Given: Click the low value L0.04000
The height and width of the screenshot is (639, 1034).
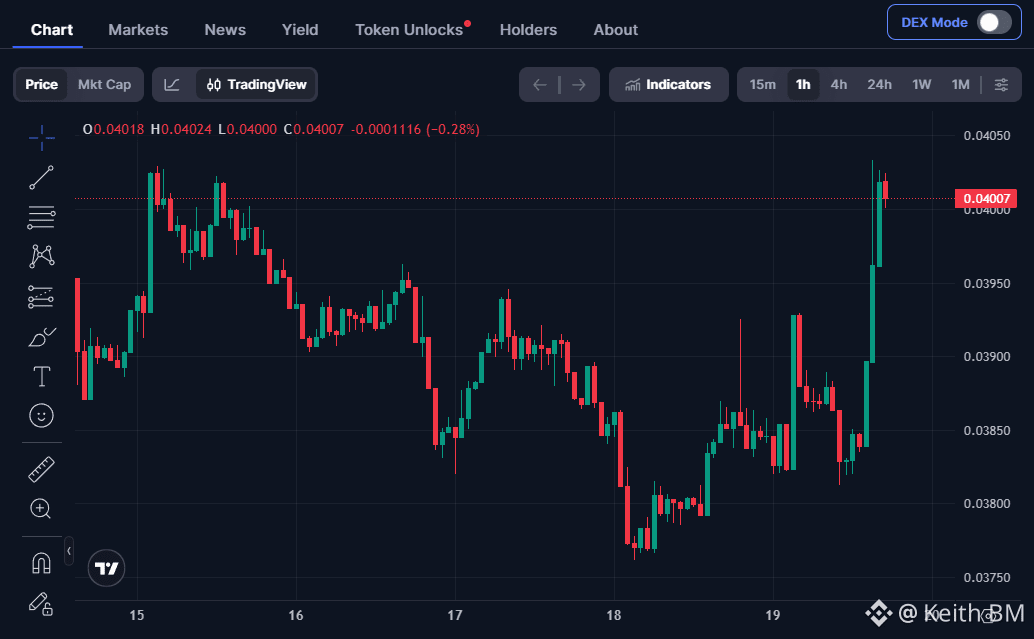Looking at the screenshot, I should [x=247, y=129].
